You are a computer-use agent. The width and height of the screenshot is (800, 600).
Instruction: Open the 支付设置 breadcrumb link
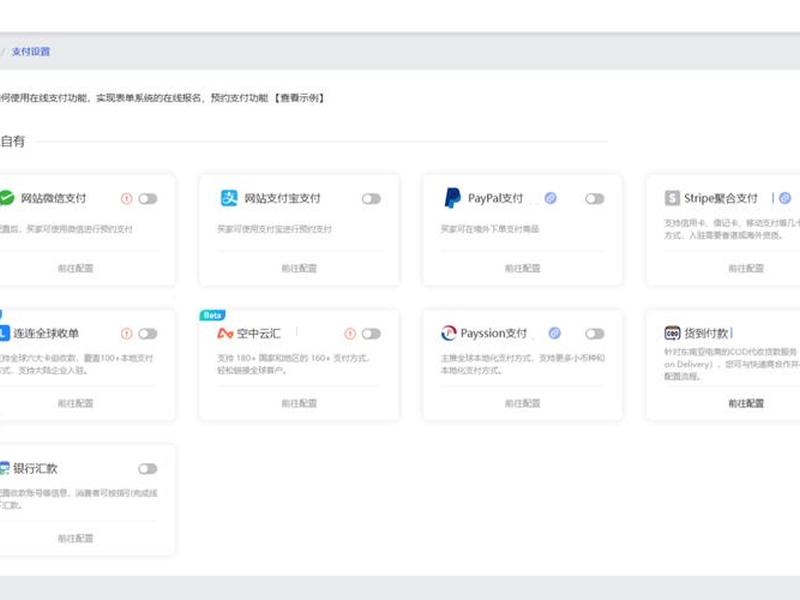(31, 52)
